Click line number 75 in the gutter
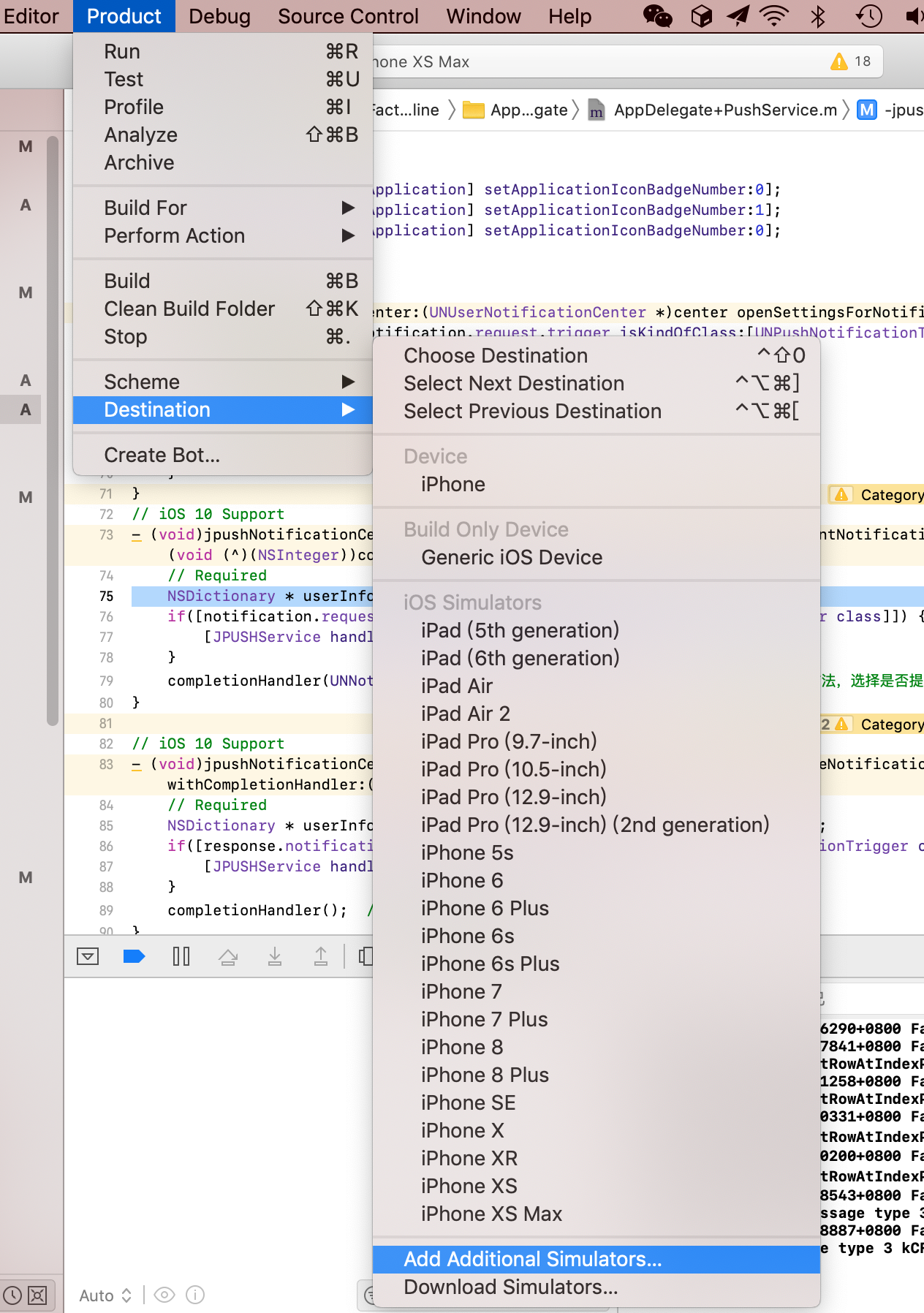 (x=107, y=597)
